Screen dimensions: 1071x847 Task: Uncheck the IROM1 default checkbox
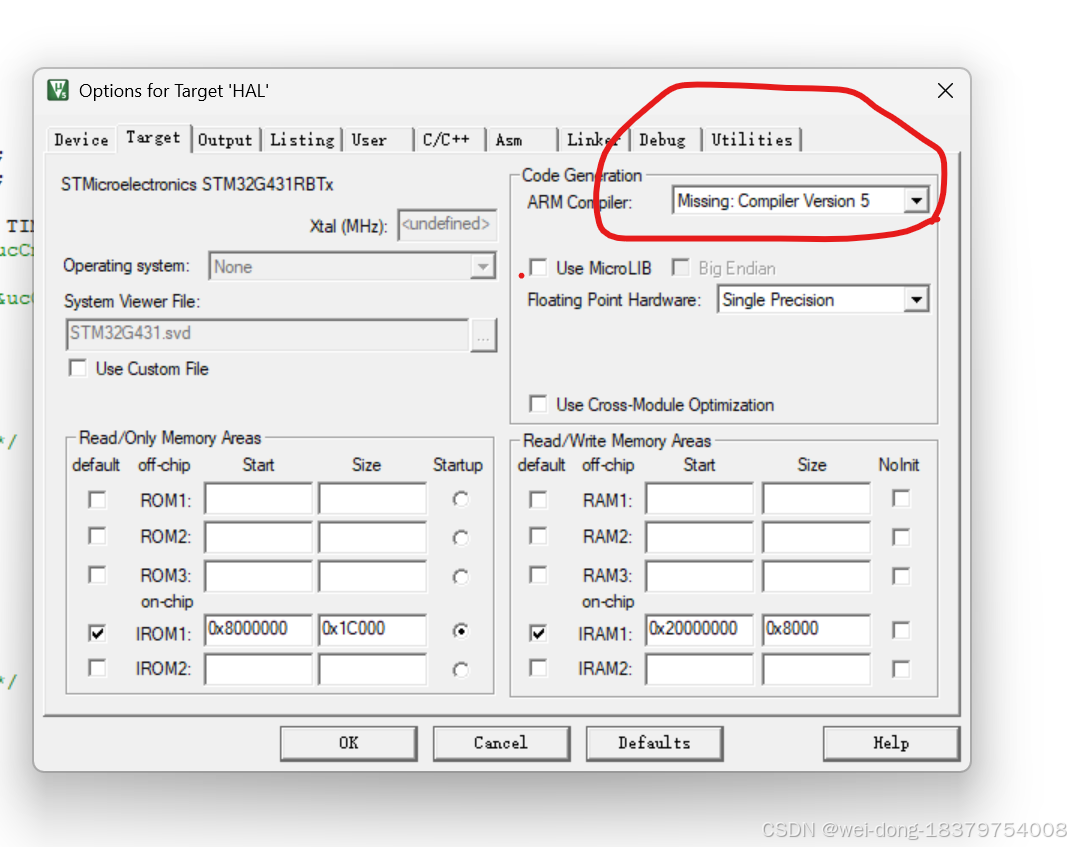[97, 633]
